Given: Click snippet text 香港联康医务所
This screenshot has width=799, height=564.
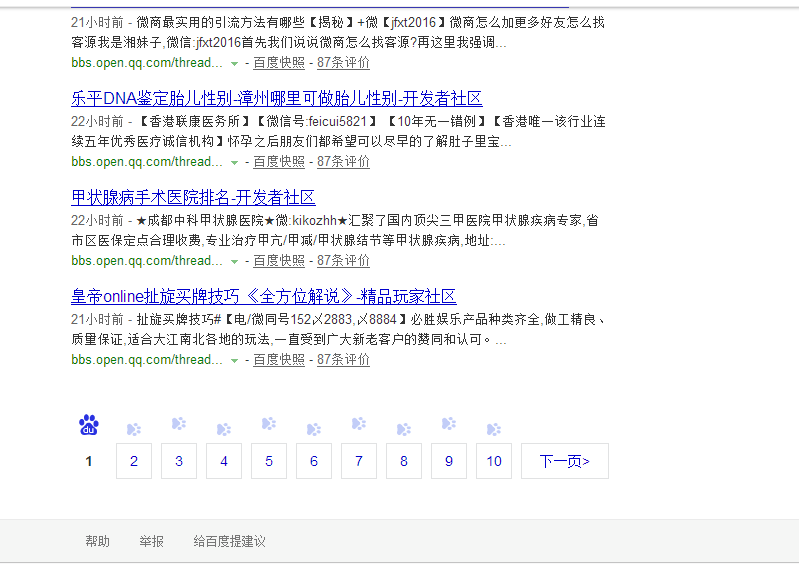Looking at the screenshot, I should 195,121.
